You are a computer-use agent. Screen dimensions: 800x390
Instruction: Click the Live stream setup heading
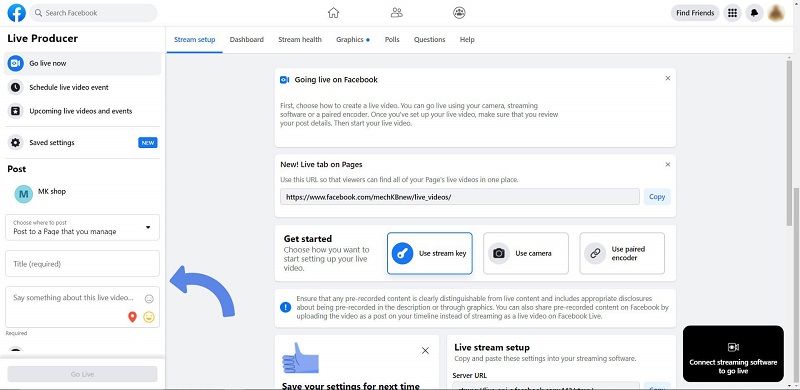(492, 347)
